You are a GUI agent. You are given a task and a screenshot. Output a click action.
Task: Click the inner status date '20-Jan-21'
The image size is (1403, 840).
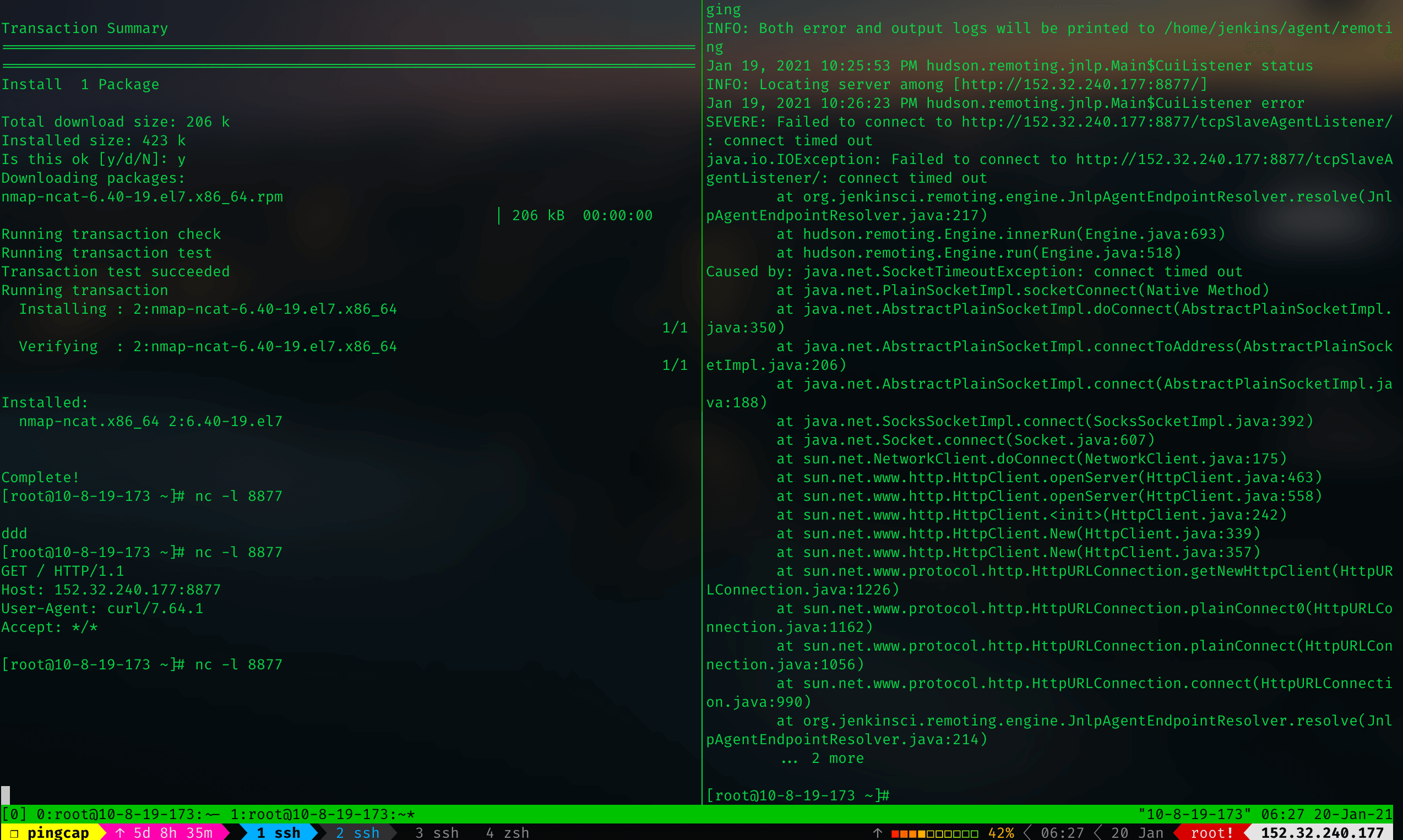pos(1353,814)
